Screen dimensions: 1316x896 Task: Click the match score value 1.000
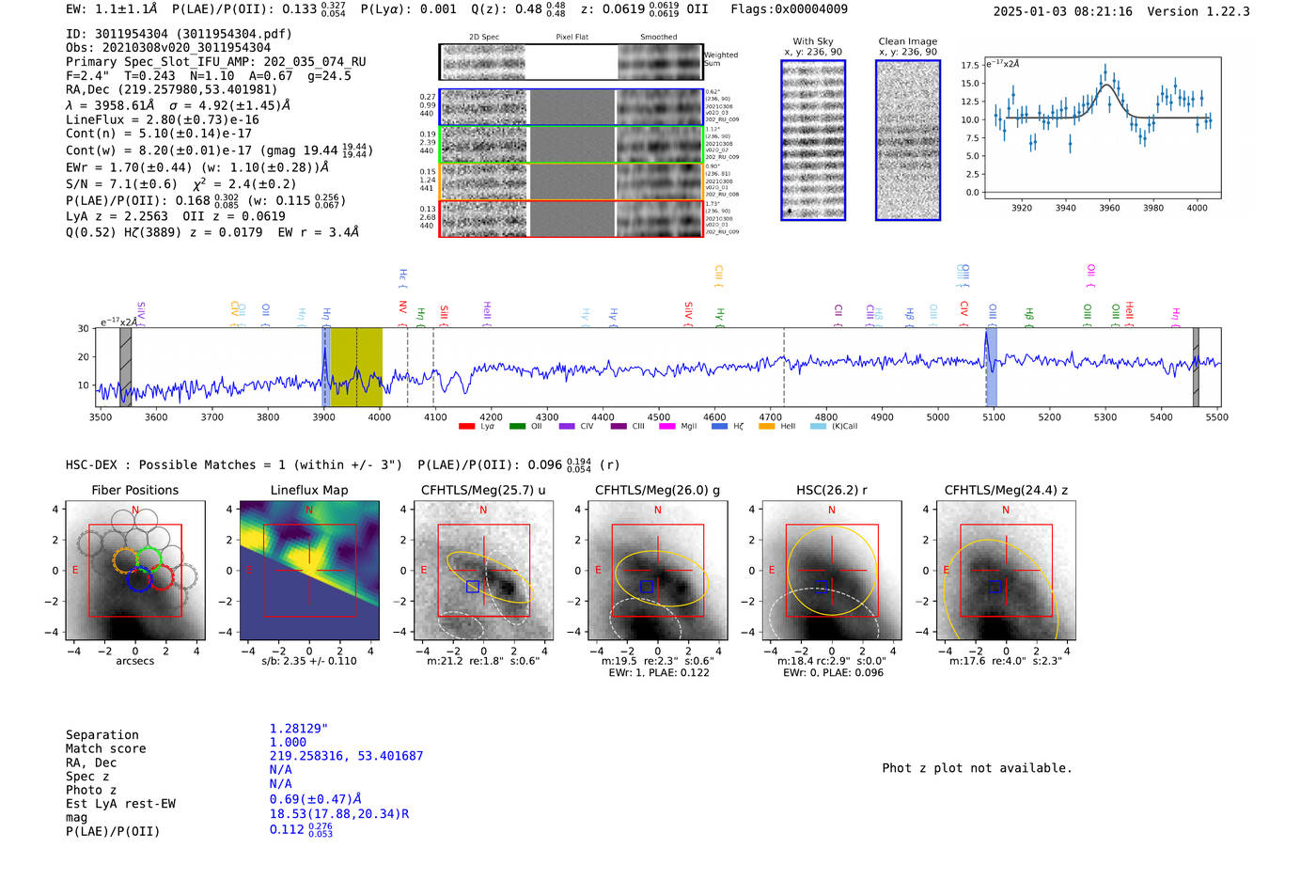(x=288, y=743)
